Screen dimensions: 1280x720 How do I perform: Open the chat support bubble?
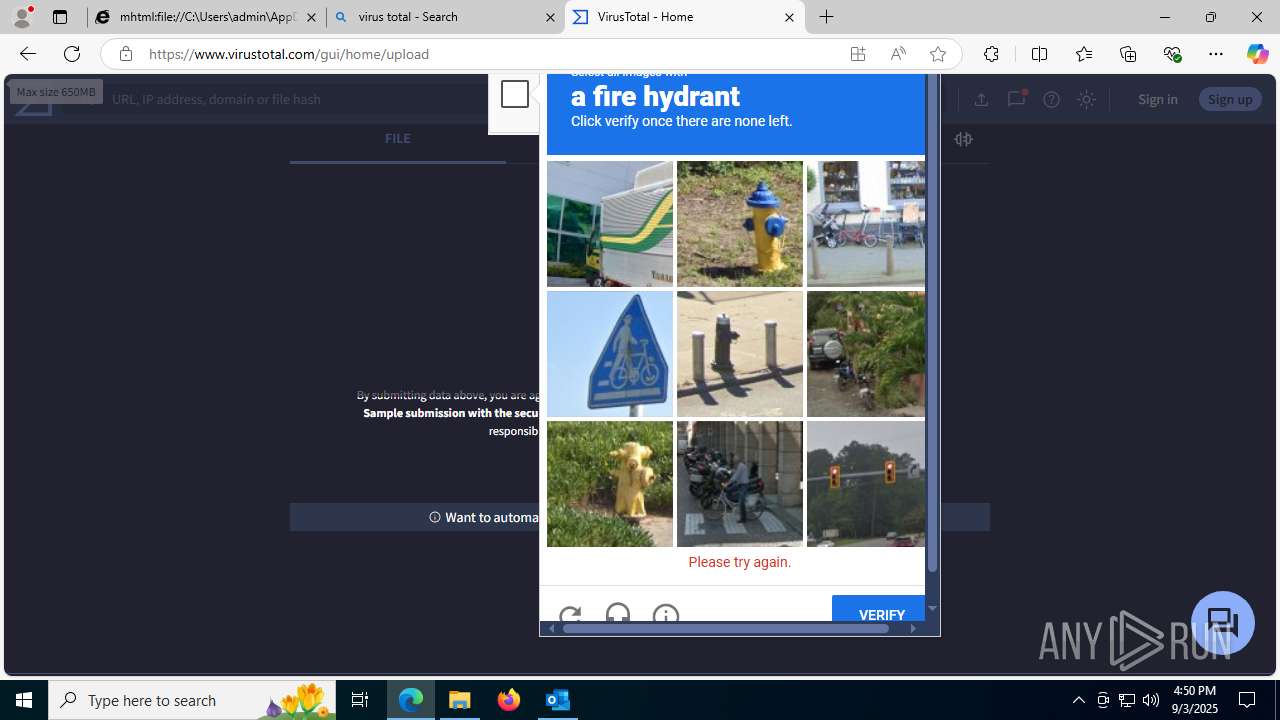click(x=1222, y=622)
